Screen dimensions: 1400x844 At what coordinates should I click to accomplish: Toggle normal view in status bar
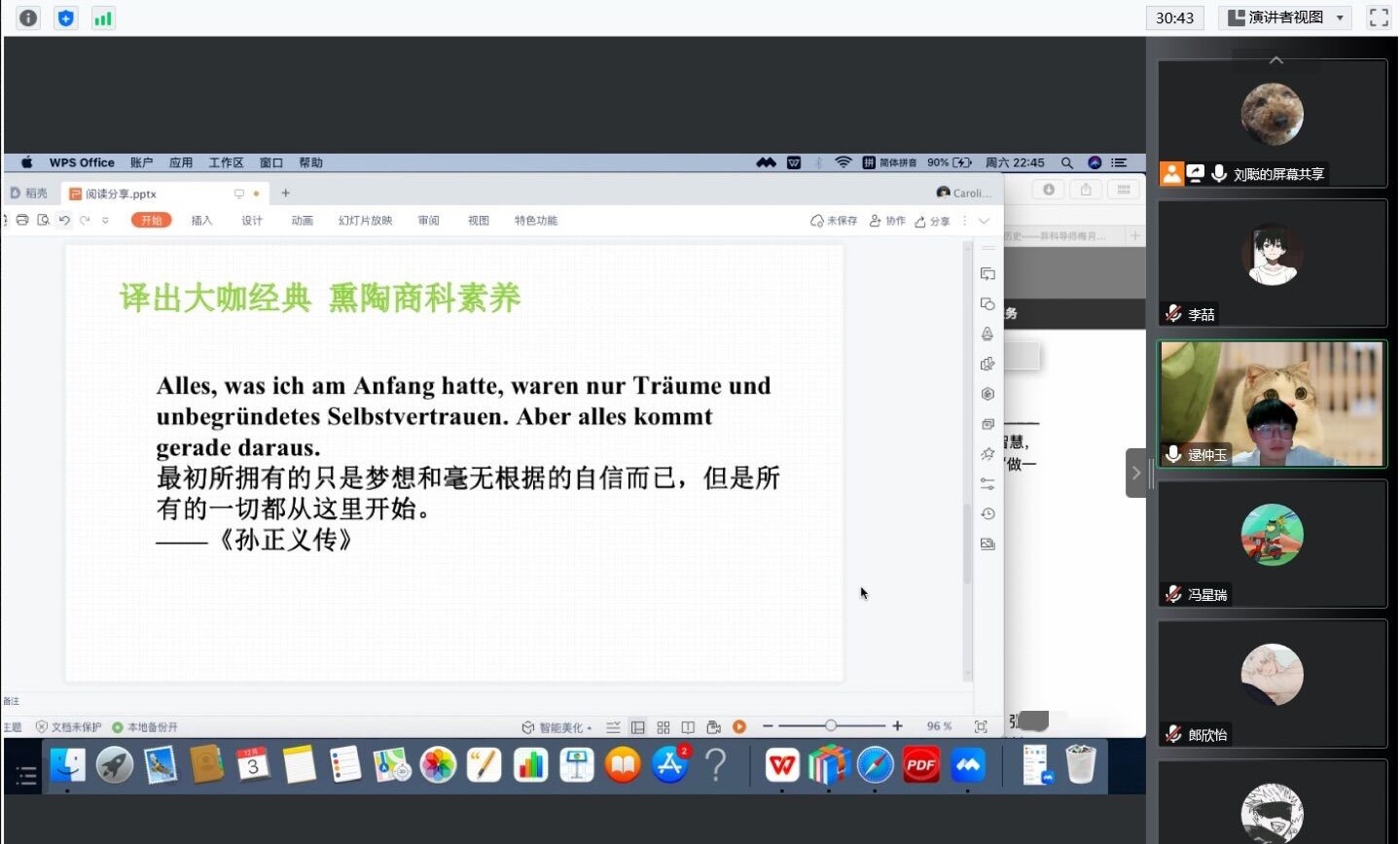[x=638, y=726]
